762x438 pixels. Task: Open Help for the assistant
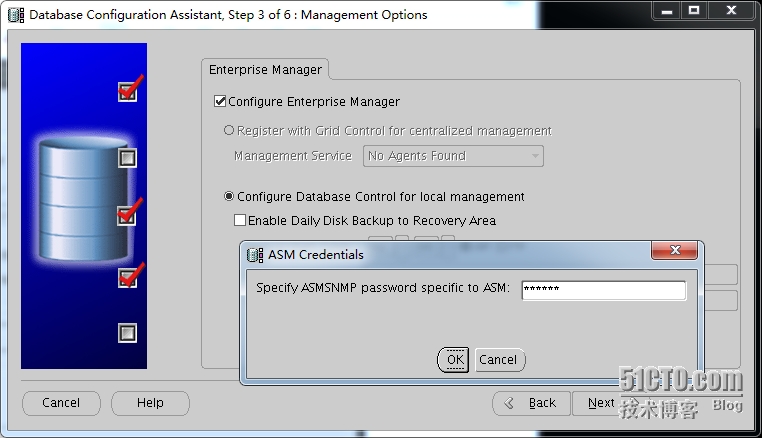[x=150, y=403]
